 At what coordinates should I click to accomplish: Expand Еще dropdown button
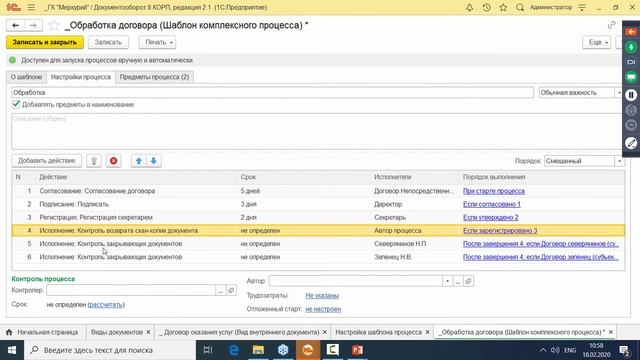597,42
